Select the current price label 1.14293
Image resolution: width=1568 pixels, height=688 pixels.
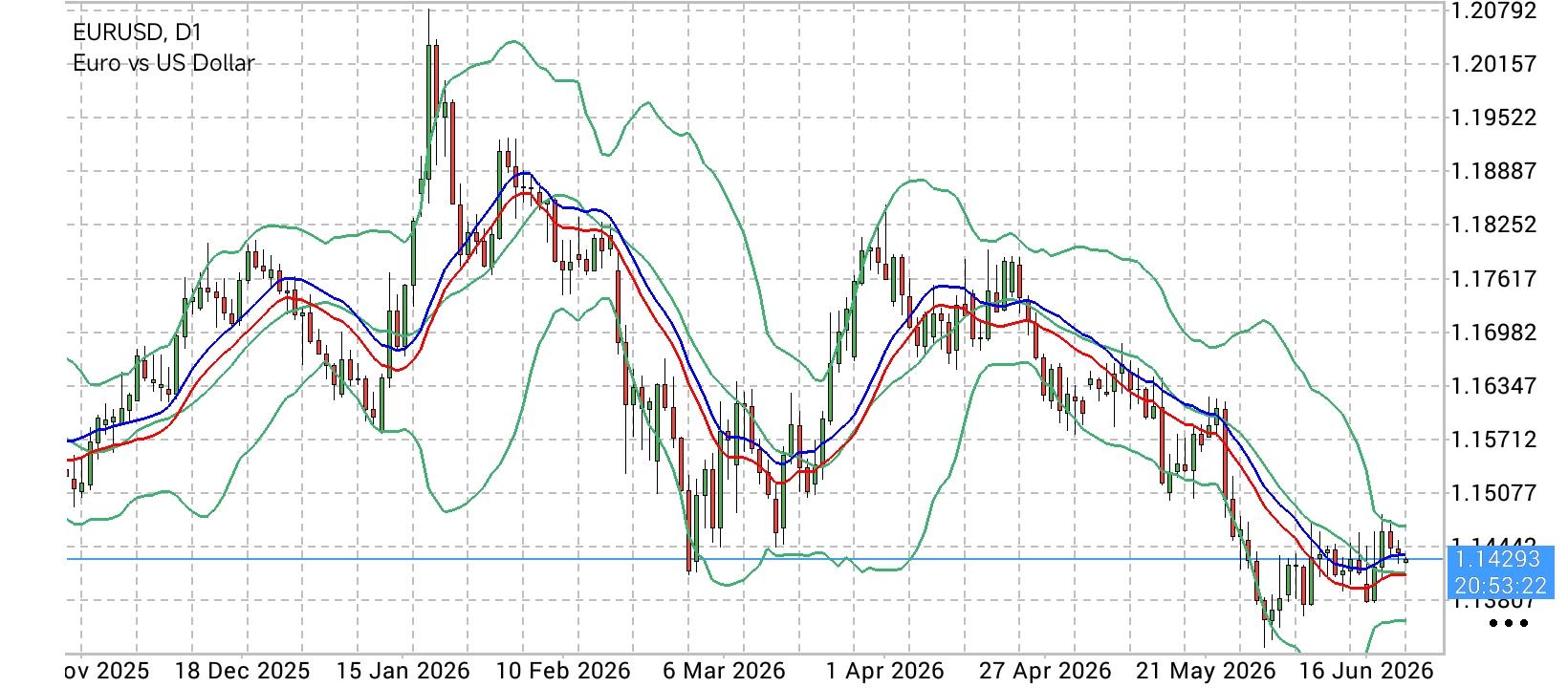coord(1498,559)
